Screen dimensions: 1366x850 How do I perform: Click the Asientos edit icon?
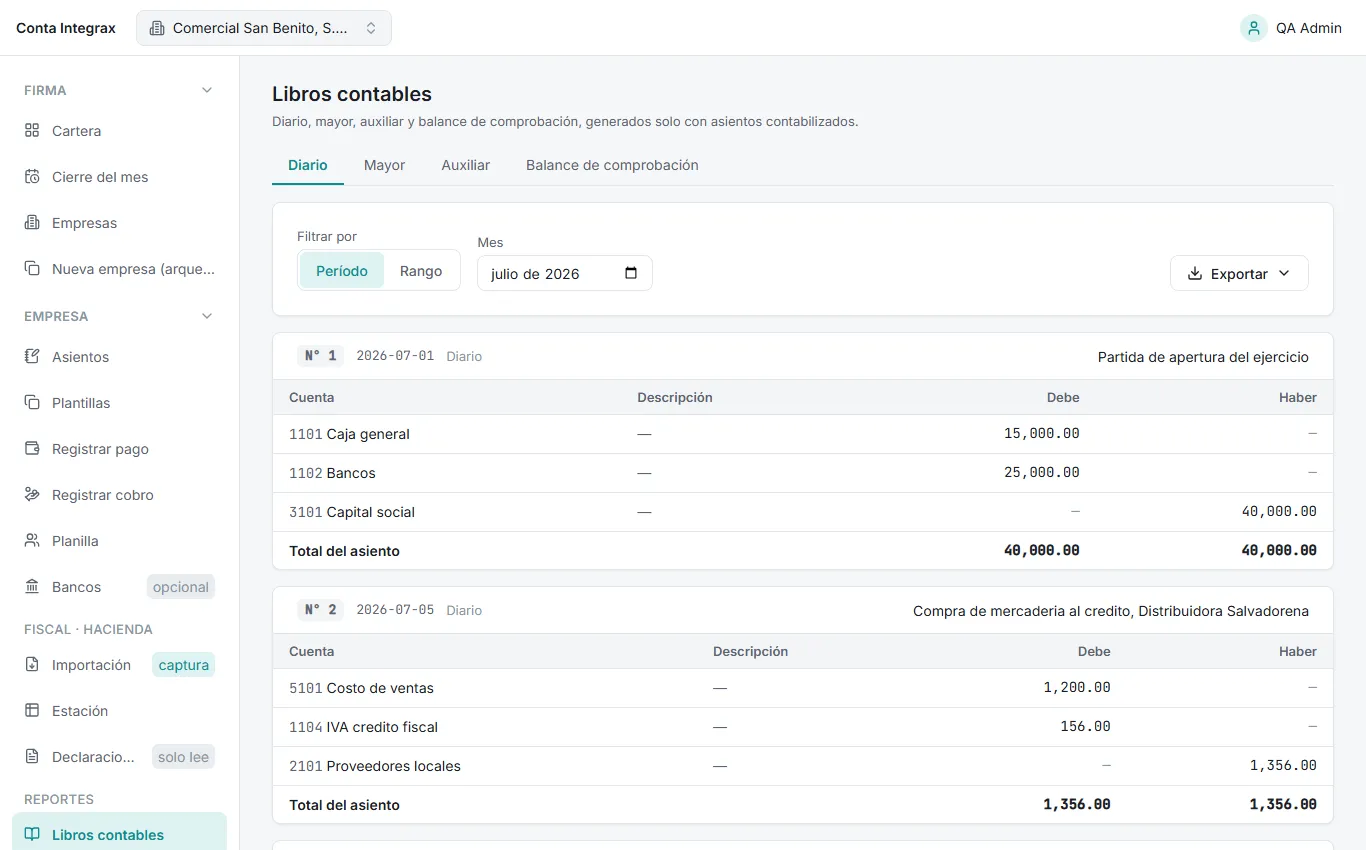click(x=32, y=357)
